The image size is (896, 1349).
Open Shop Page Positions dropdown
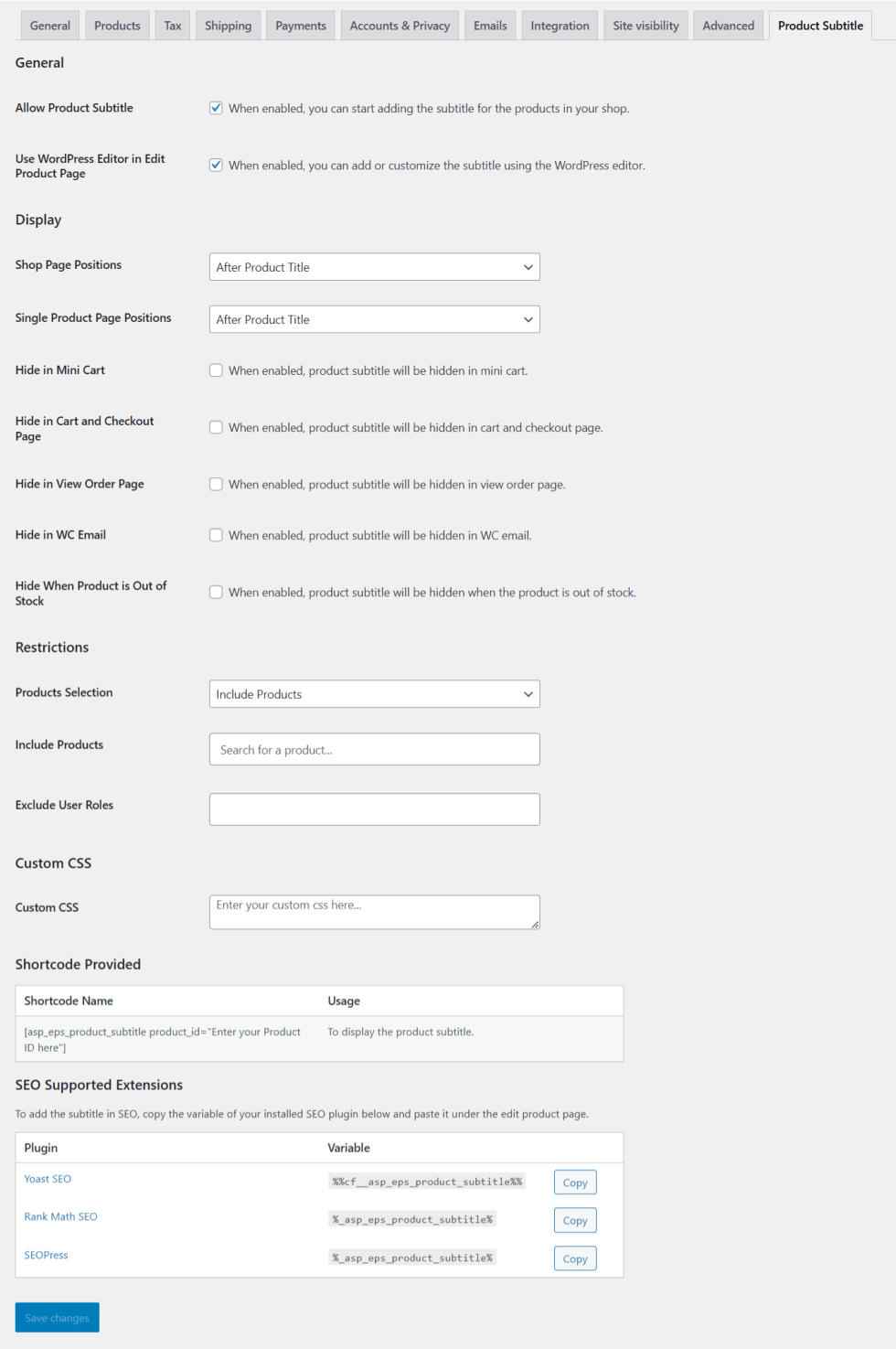click(x=374, y=267)
